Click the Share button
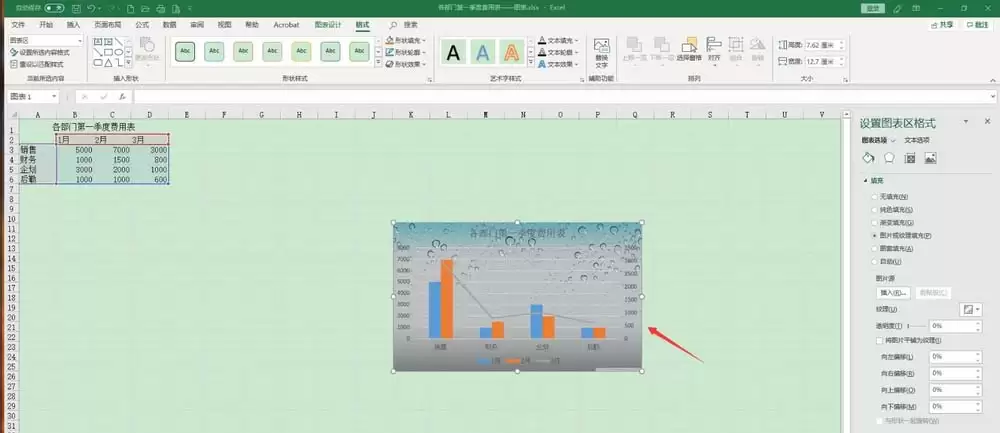1000x433 pixels. pyautogui.click(x=942, y=25)
